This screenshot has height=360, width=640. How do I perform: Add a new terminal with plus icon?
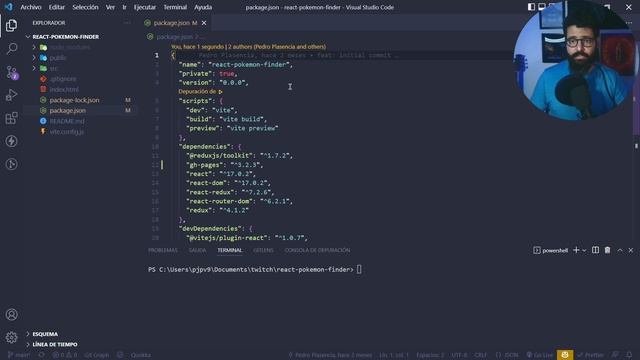point(576,250)
